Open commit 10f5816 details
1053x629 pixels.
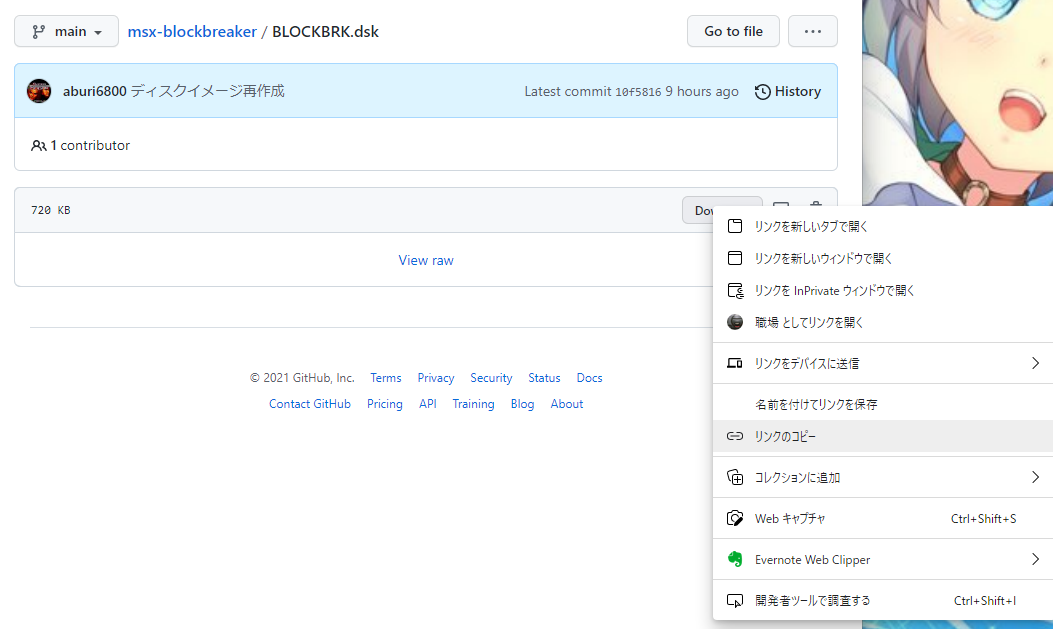click(x=638, y=91)
